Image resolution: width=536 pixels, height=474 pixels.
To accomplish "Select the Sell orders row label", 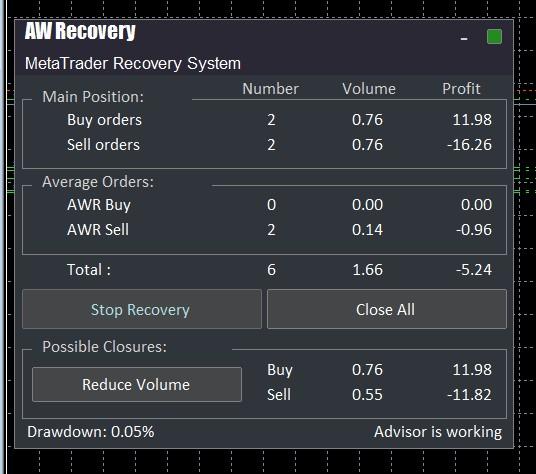I will tap(103, 145).
